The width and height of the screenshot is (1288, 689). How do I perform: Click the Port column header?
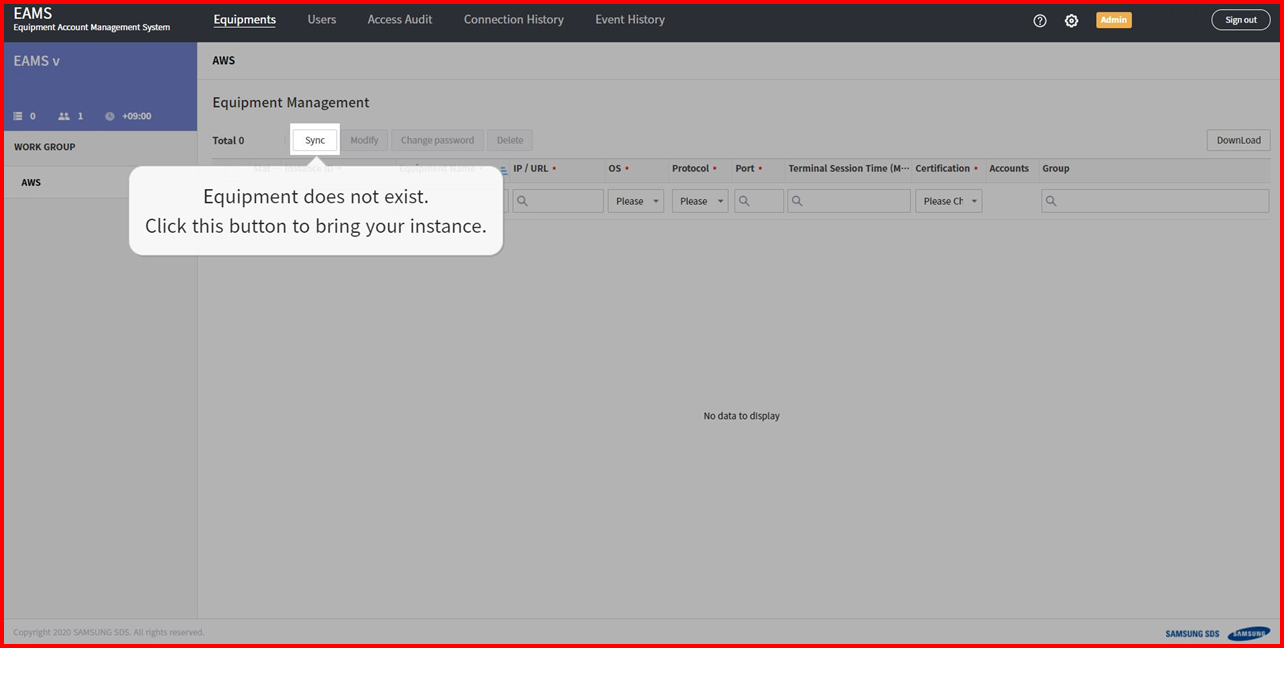[745, 169]
